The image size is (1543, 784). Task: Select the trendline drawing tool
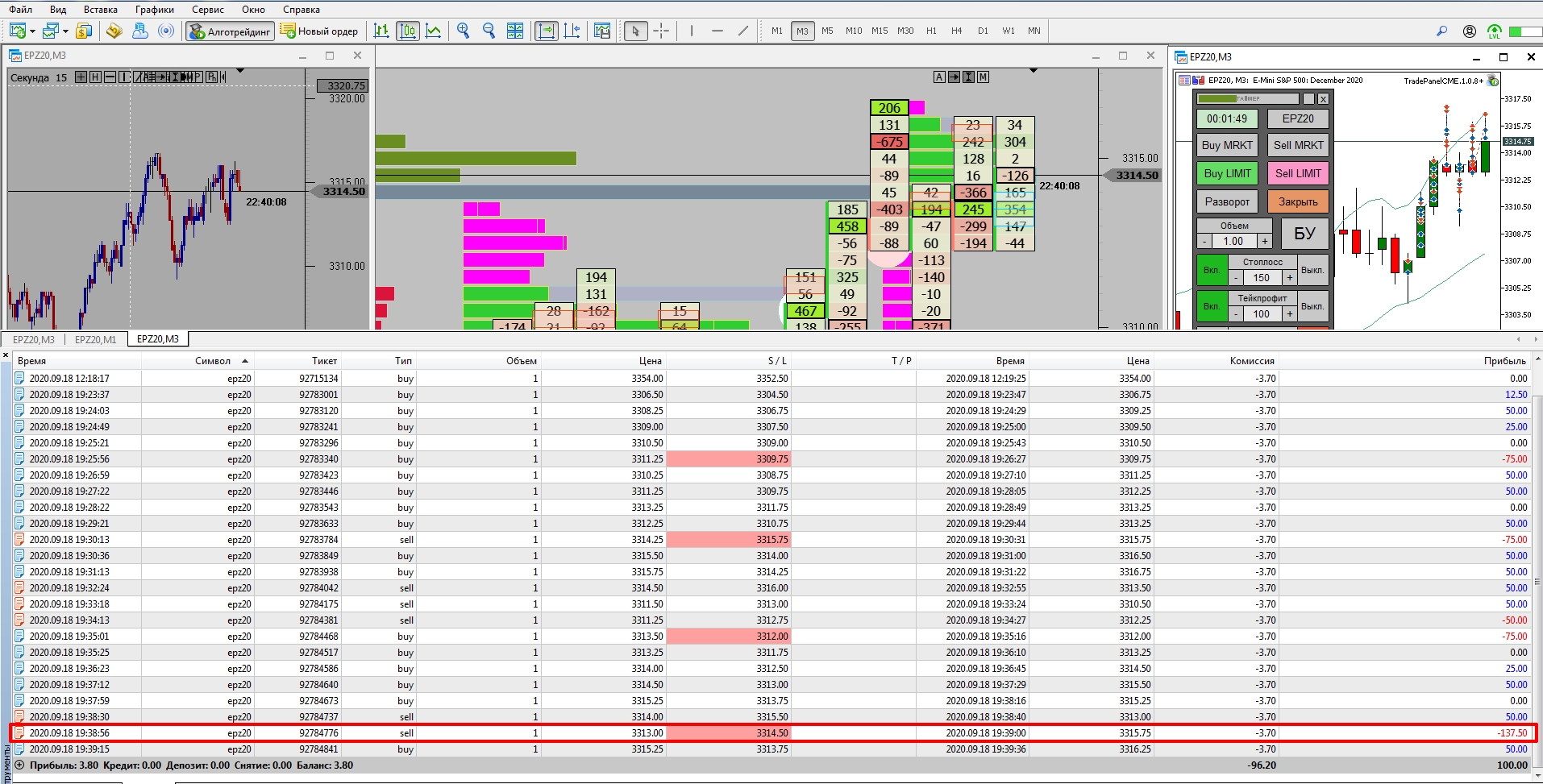[x=743, y=31]
